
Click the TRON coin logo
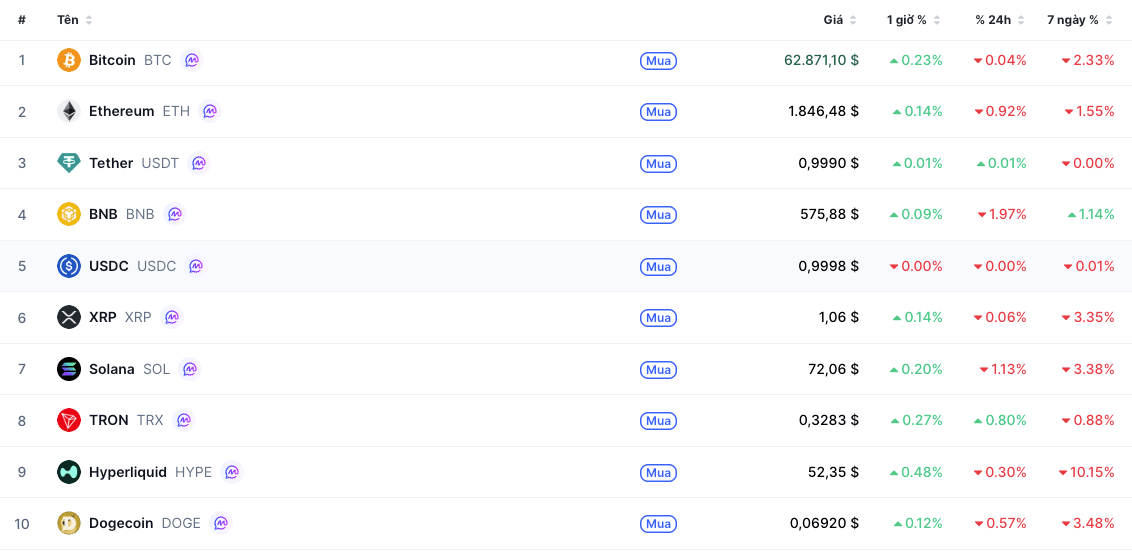[x=69, y=420]
